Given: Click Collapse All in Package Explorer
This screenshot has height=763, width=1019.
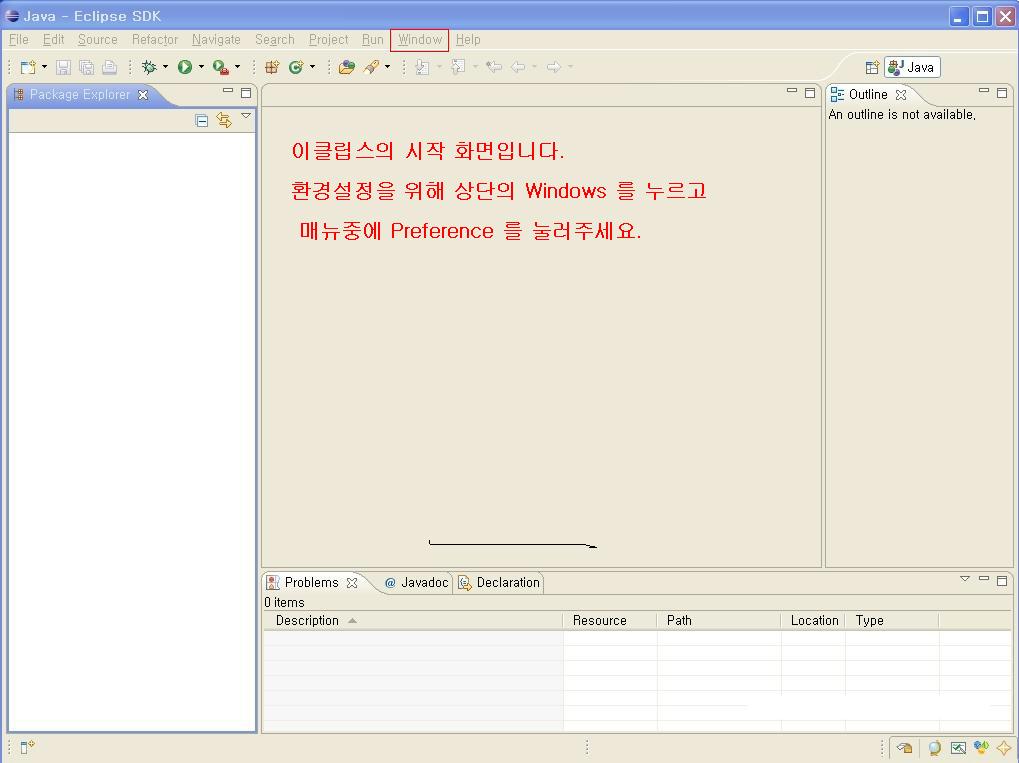Looking at the screenshot, I should coord(201,120).
